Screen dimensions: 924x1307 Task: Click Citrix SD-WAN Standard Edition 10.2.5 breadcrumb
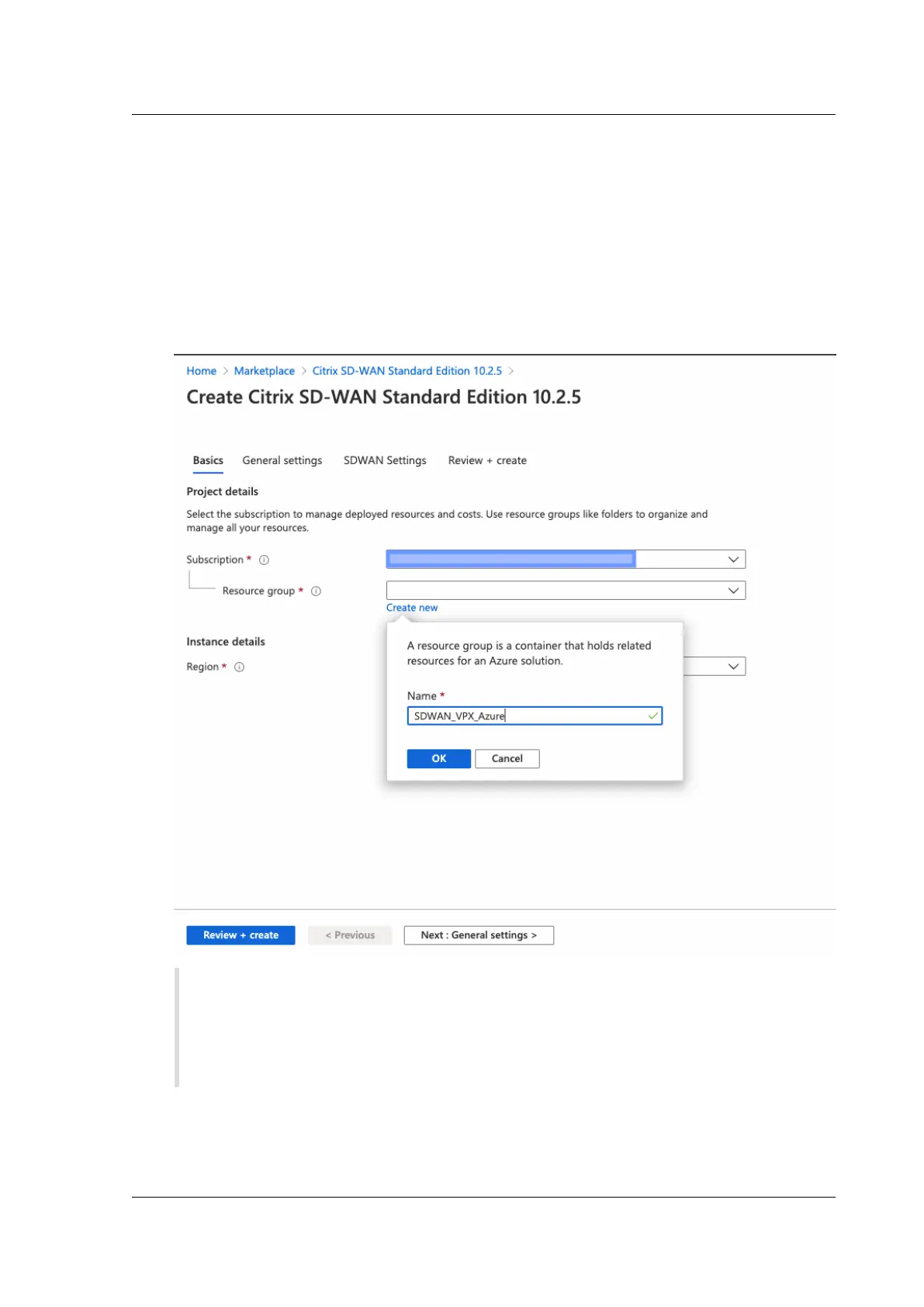[x=407, y=371]
